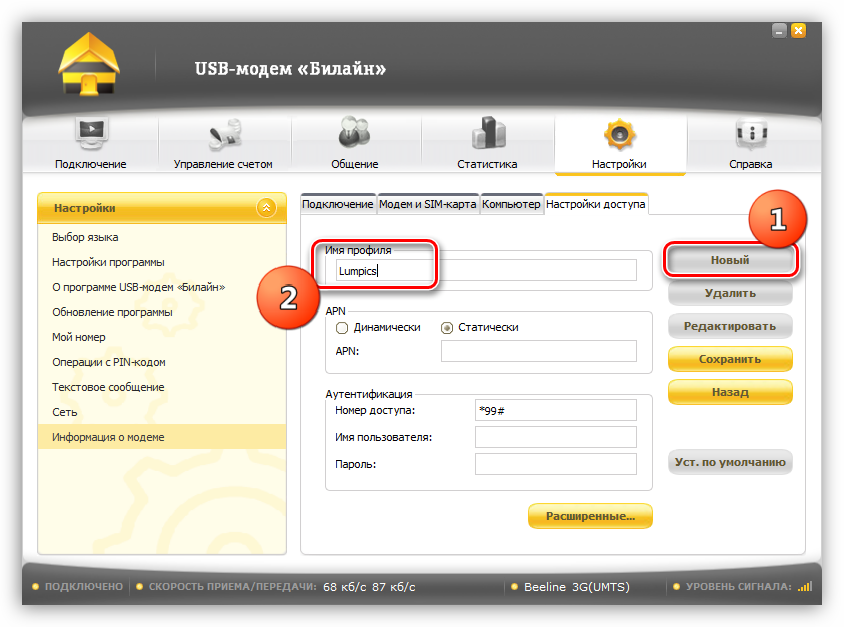The image size is (844, 627).
Task: Click the signal level bars icon
Action: pos(805,586)
